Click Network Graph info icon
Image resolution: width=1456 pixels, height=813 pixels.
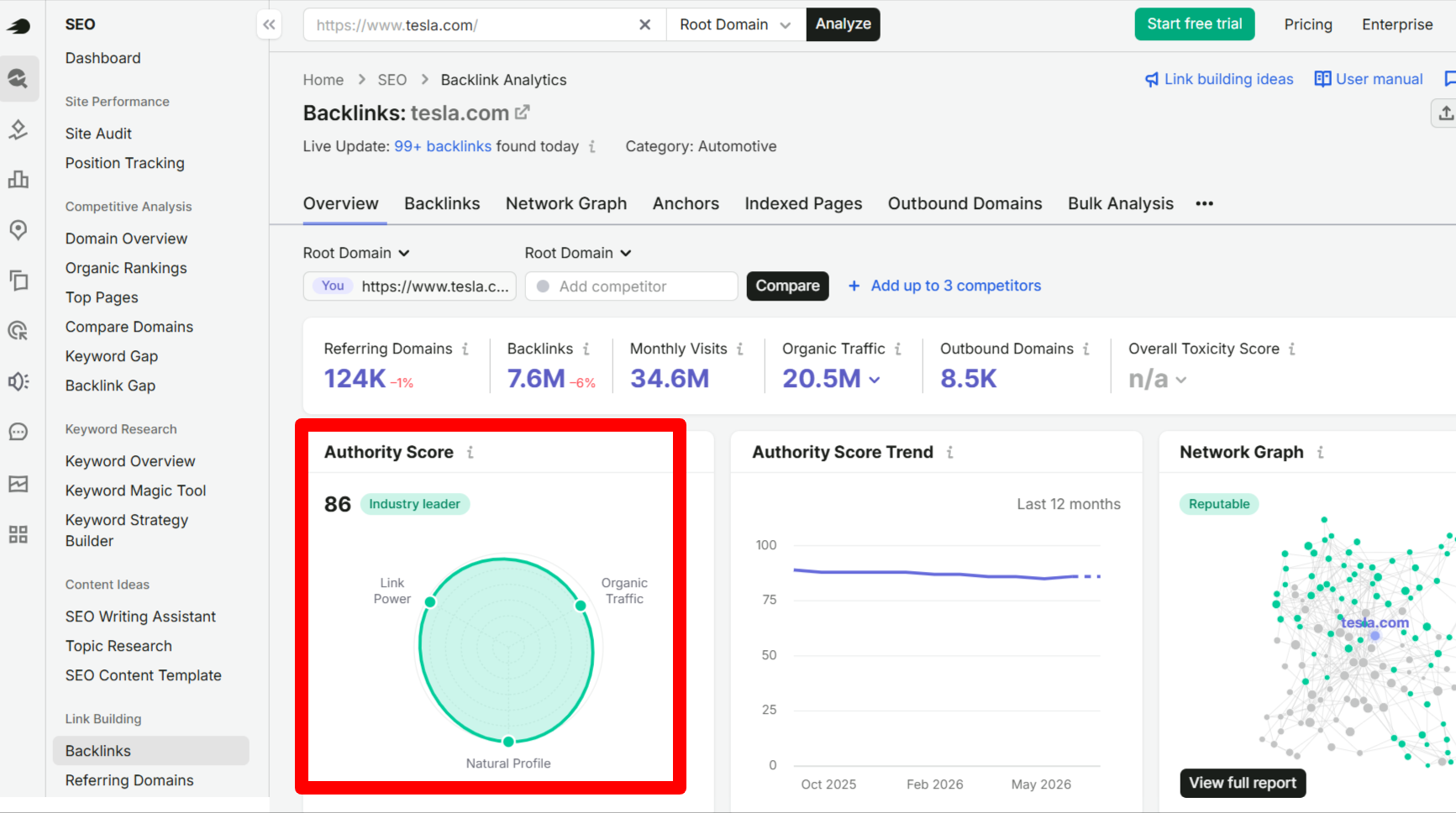pos(1321,452)
